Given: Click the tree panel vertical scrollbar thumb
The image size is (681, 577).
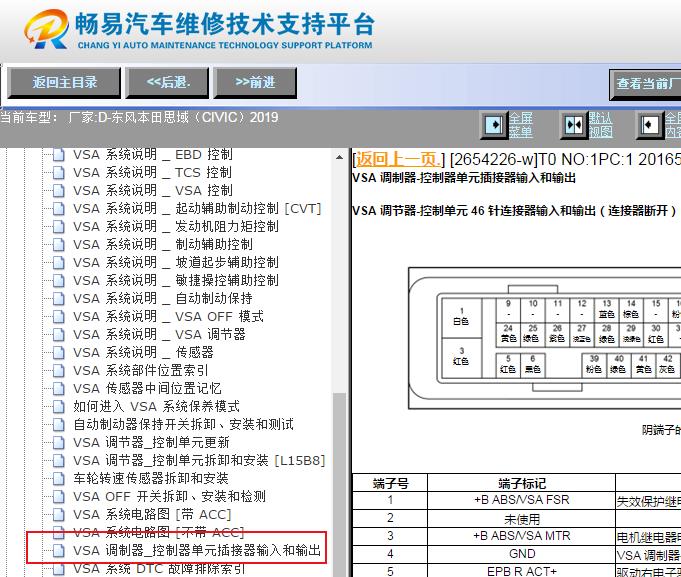Looking at the screenshot, I should tap(340, 484).
